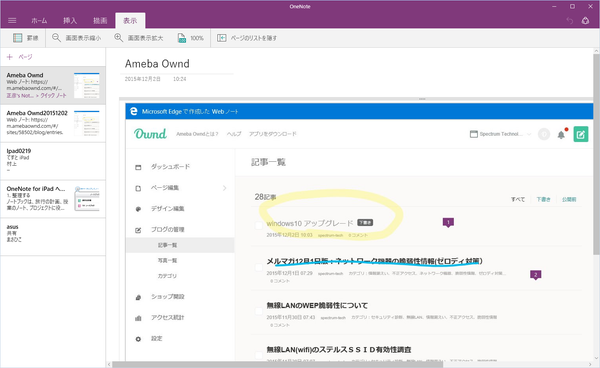Open the Spectrum Technol... site dropdown
This screenshot has height=368, width=600.
pyautogui.click(x=501, y=134)
